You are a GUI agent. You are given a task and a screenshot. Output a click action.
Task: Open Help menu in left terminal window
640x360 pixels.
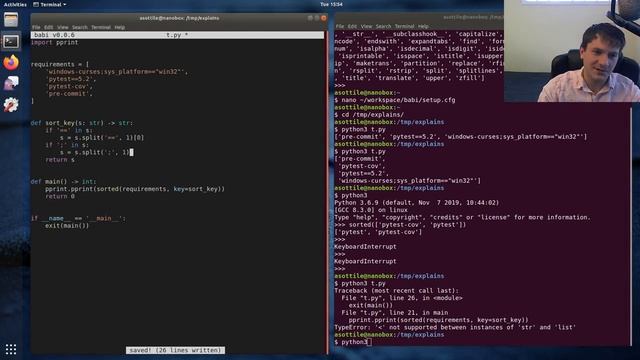coord(120,27)
